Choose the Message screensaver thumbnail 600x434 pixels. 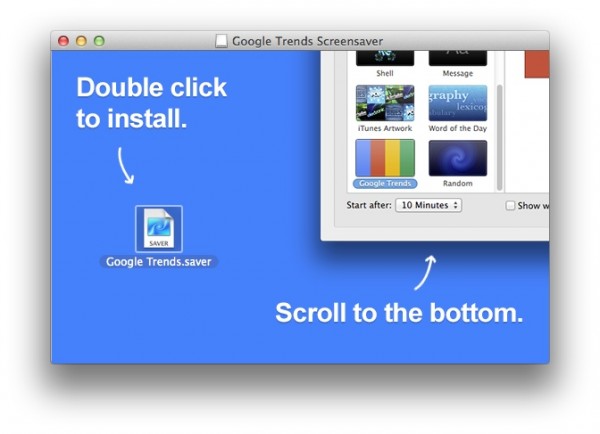coord(458,59)
